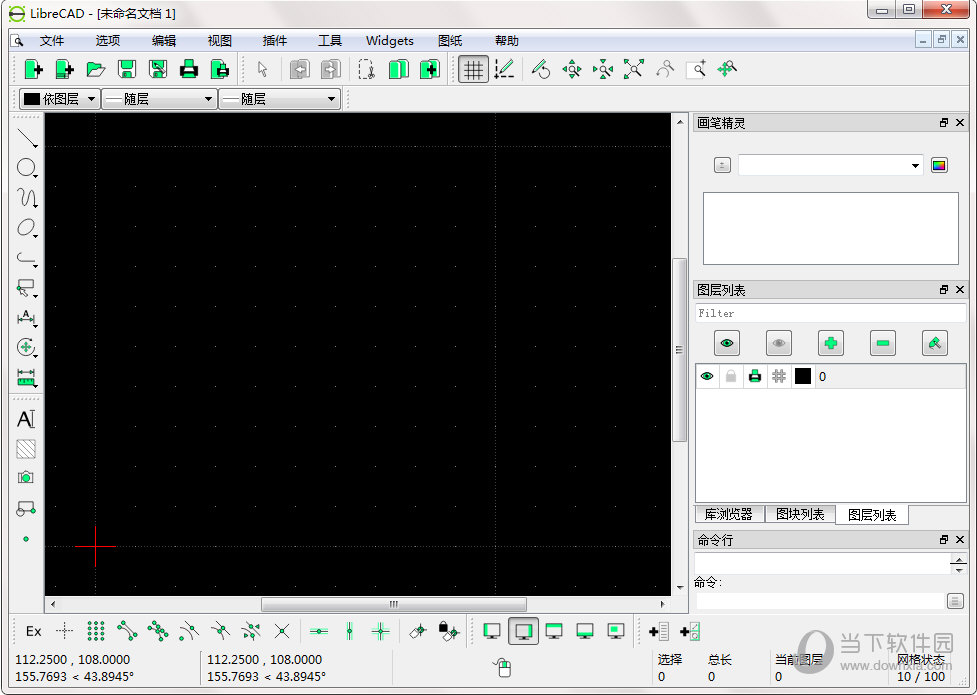Open the 编辑 menu

click(x=164, y=41)
